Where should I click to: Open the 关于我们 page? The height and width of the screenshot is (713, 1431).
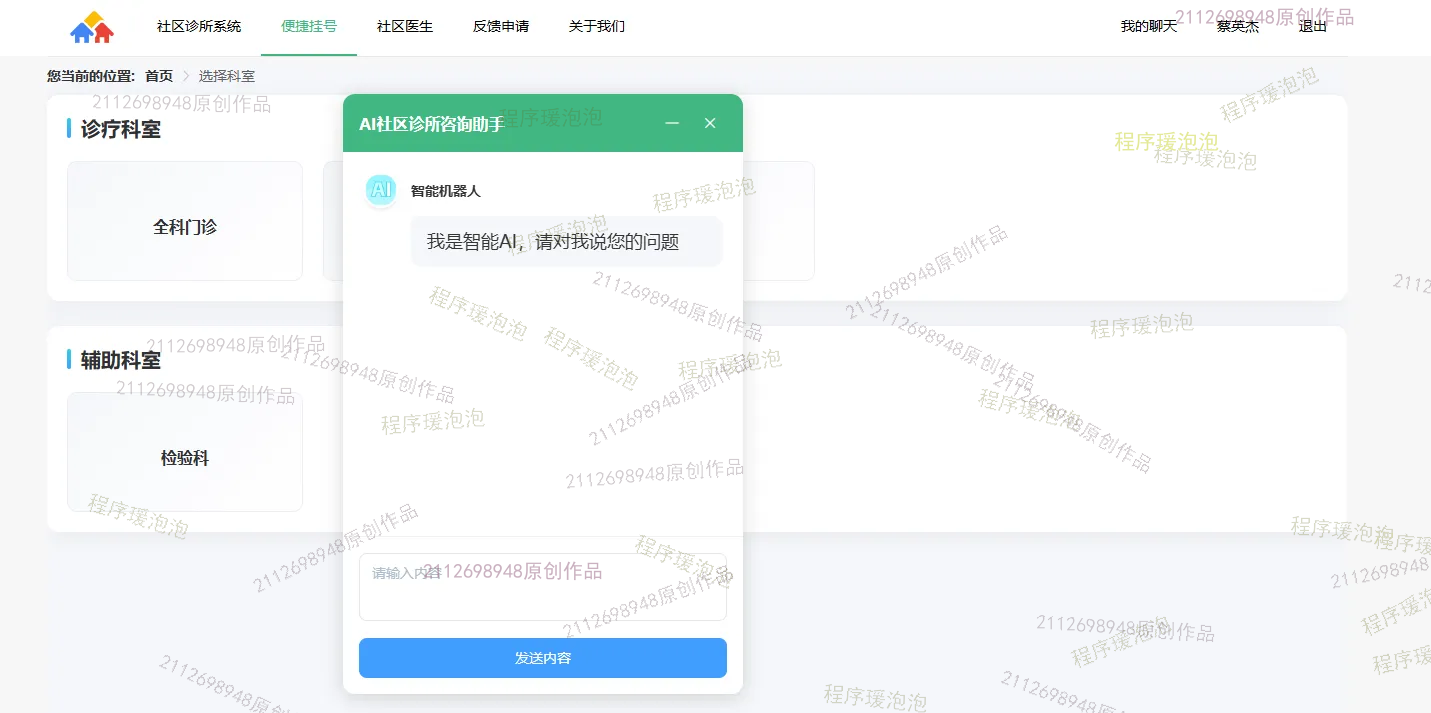pyautogui.click(x=597, y=26)
